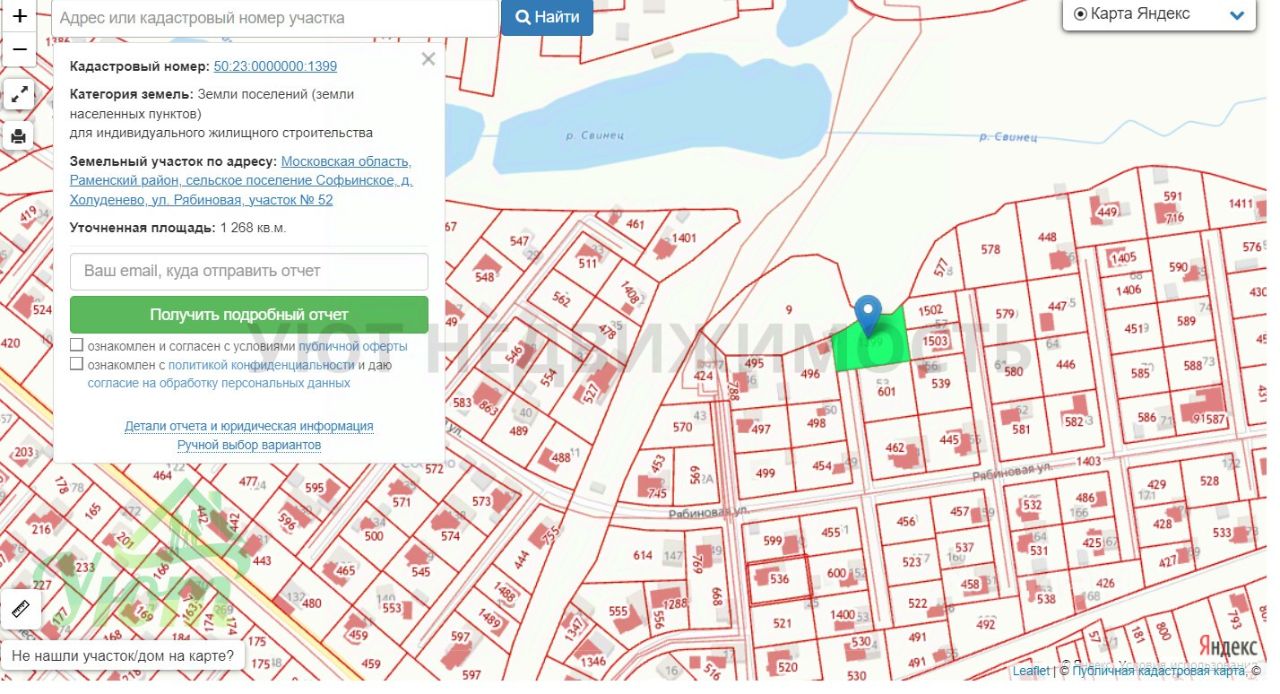Select the green highlighted land parcel
This screenshot has height=694, width=1280.
pos(873,344)
